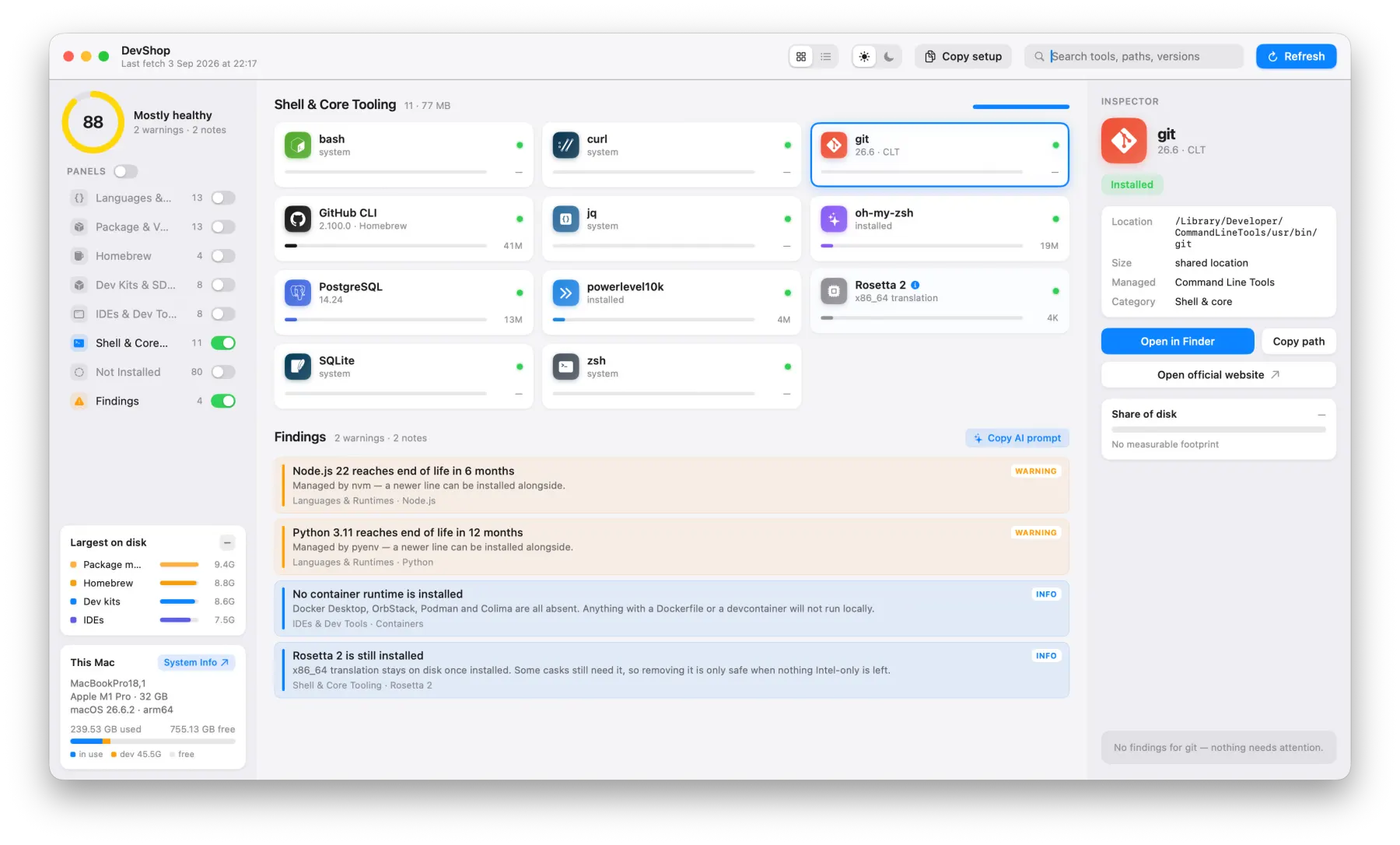This screenshot has width=1400, height=845.
Task: Open the Rosetta 2 still installed finding
Action: (671, 670)
